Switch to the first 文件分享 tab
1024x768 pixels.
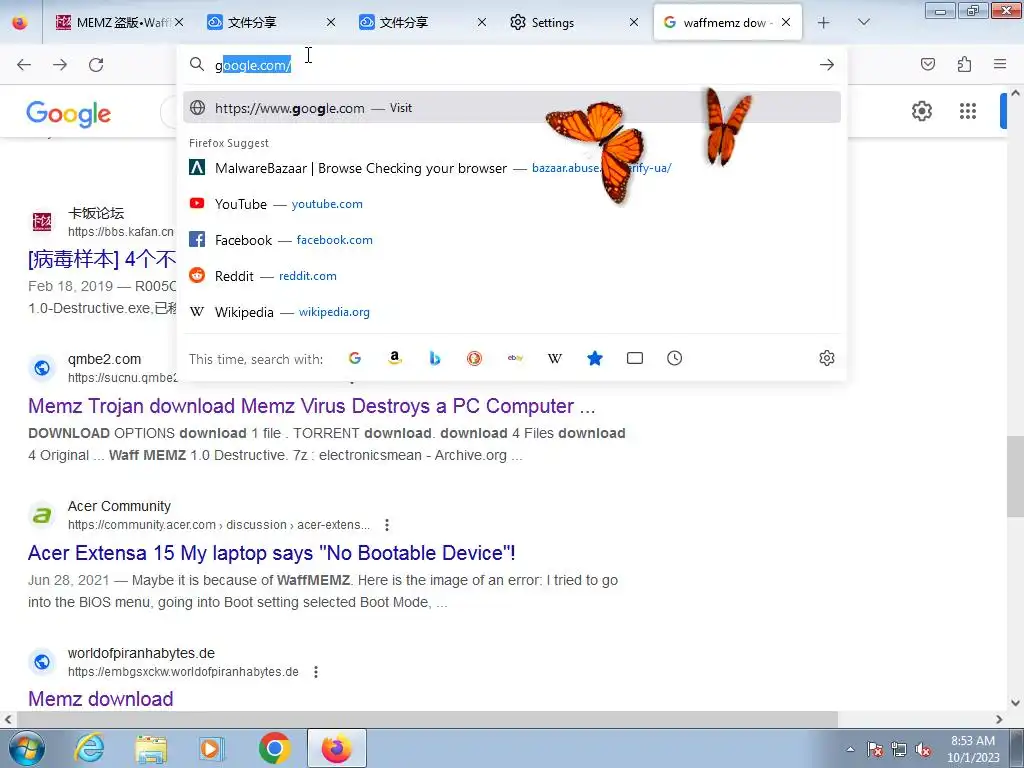click(270, 22)
